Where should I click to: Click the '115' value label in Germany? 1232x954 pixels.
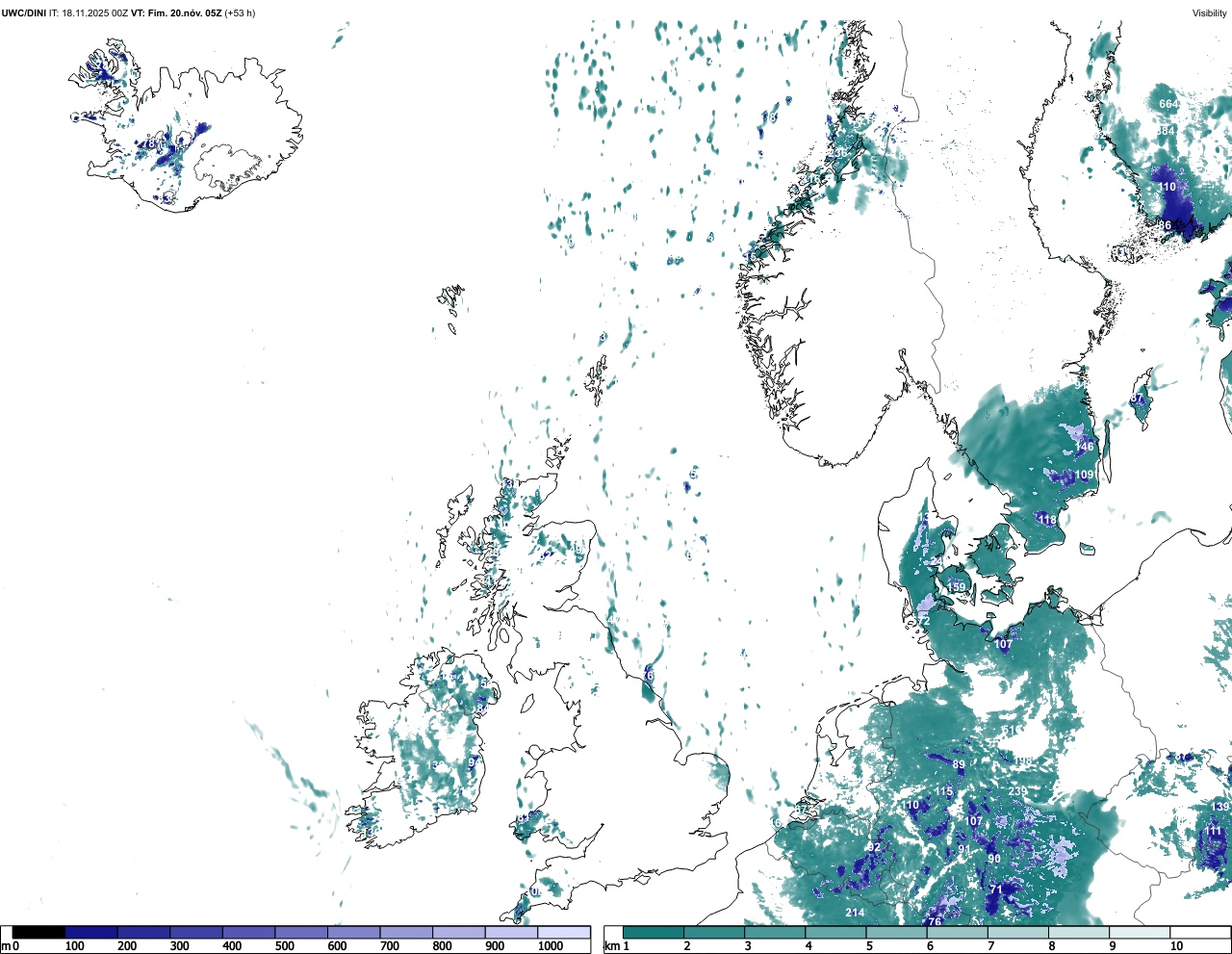click(943, 792)
